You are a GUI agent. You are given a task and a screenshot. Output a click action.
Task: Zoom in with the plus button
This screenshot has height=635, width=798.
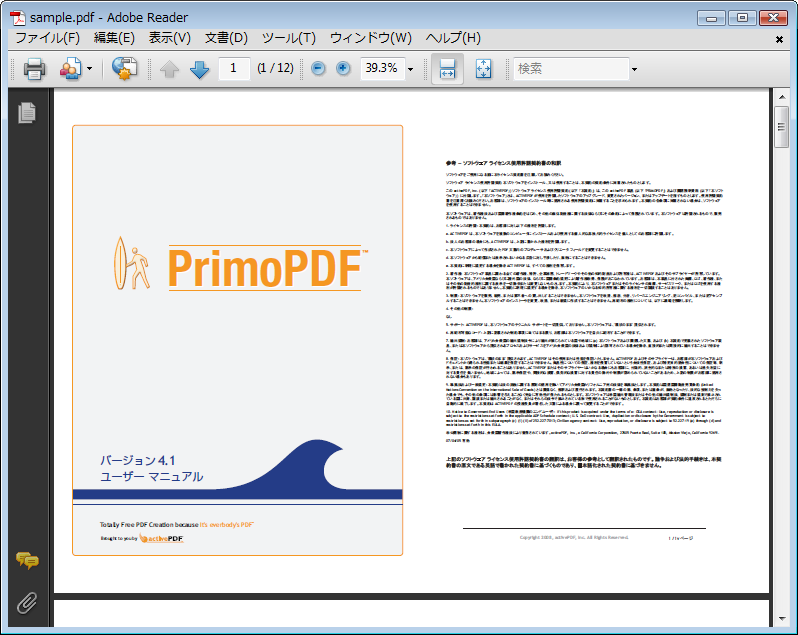[344, 68]
